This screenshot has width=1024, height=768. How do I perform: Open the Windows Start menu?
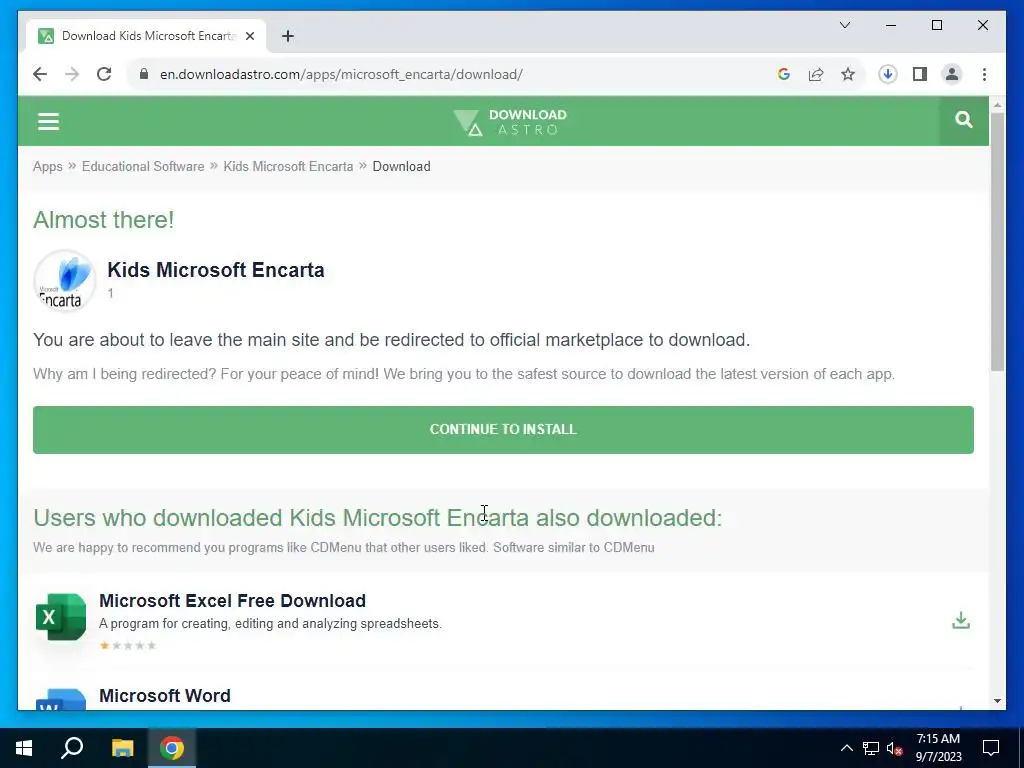[24, 748]
